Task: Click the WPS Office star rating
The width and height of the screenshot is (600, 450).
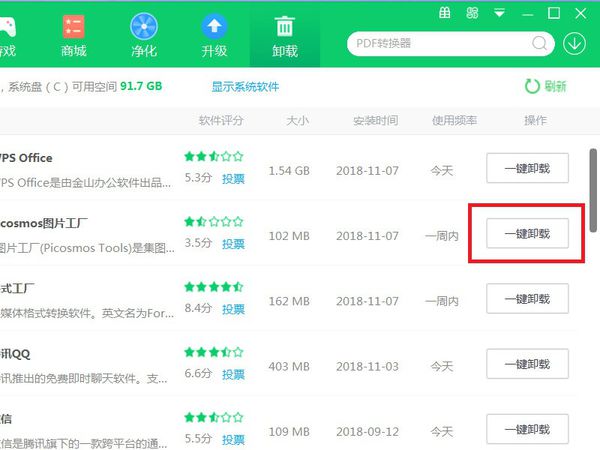Action: click(214, 156)
